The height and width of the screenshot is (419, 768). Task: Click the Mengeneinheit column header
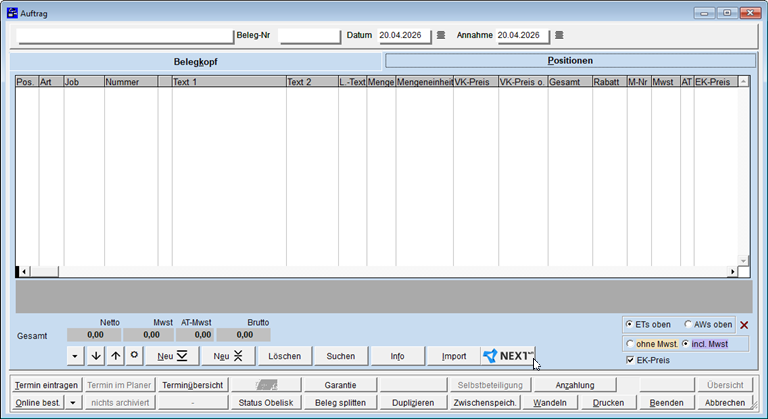pyautogui.click(x=425, y=82)
